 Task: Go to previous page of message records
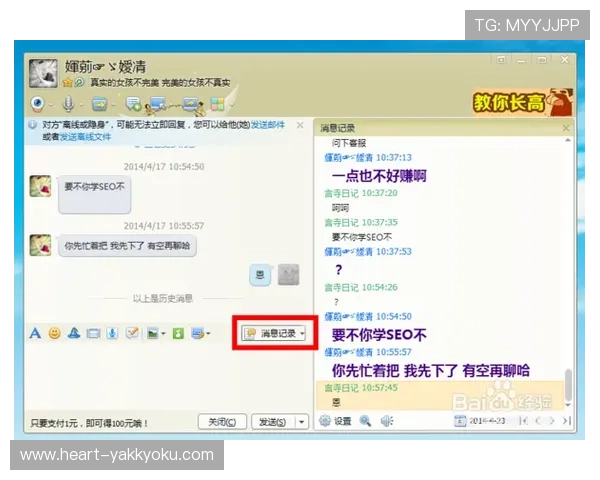coord(538,421)
